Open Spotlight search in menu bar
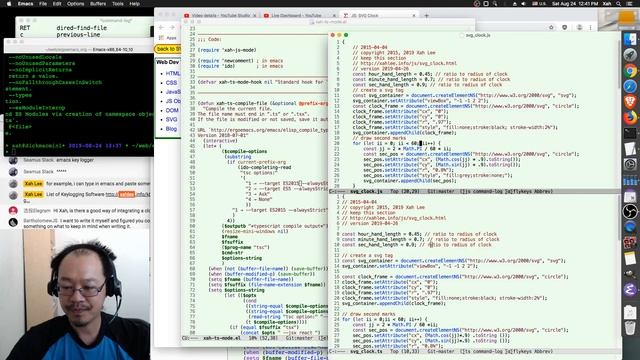The width and height of the screenshot is (640, 360). tap(618, 4)
